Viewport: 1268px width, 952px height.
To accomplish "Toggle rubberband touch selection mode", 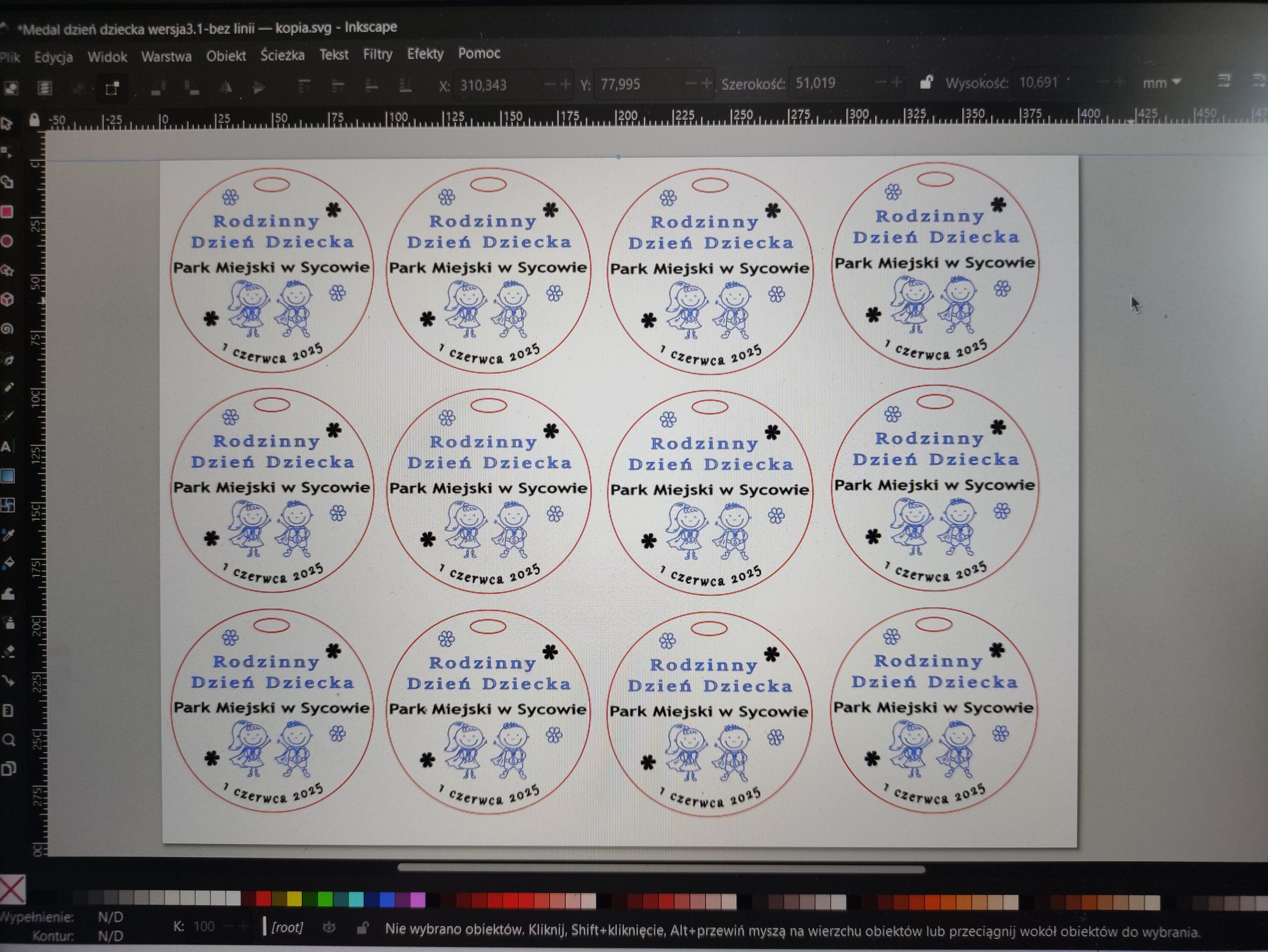I will [x=112, y=88].
